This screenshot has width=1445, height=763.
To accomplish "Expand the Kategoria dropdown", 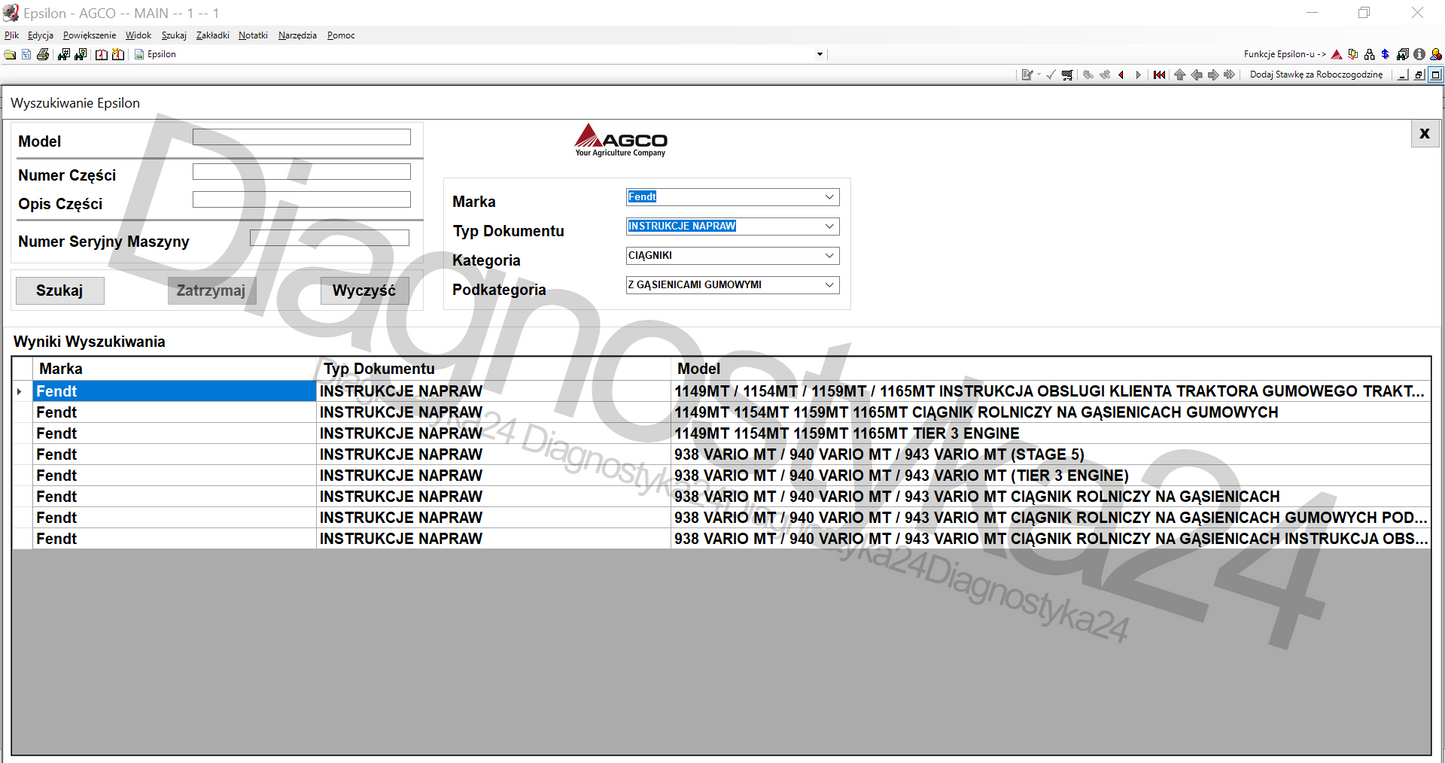I will pos(830,255).
